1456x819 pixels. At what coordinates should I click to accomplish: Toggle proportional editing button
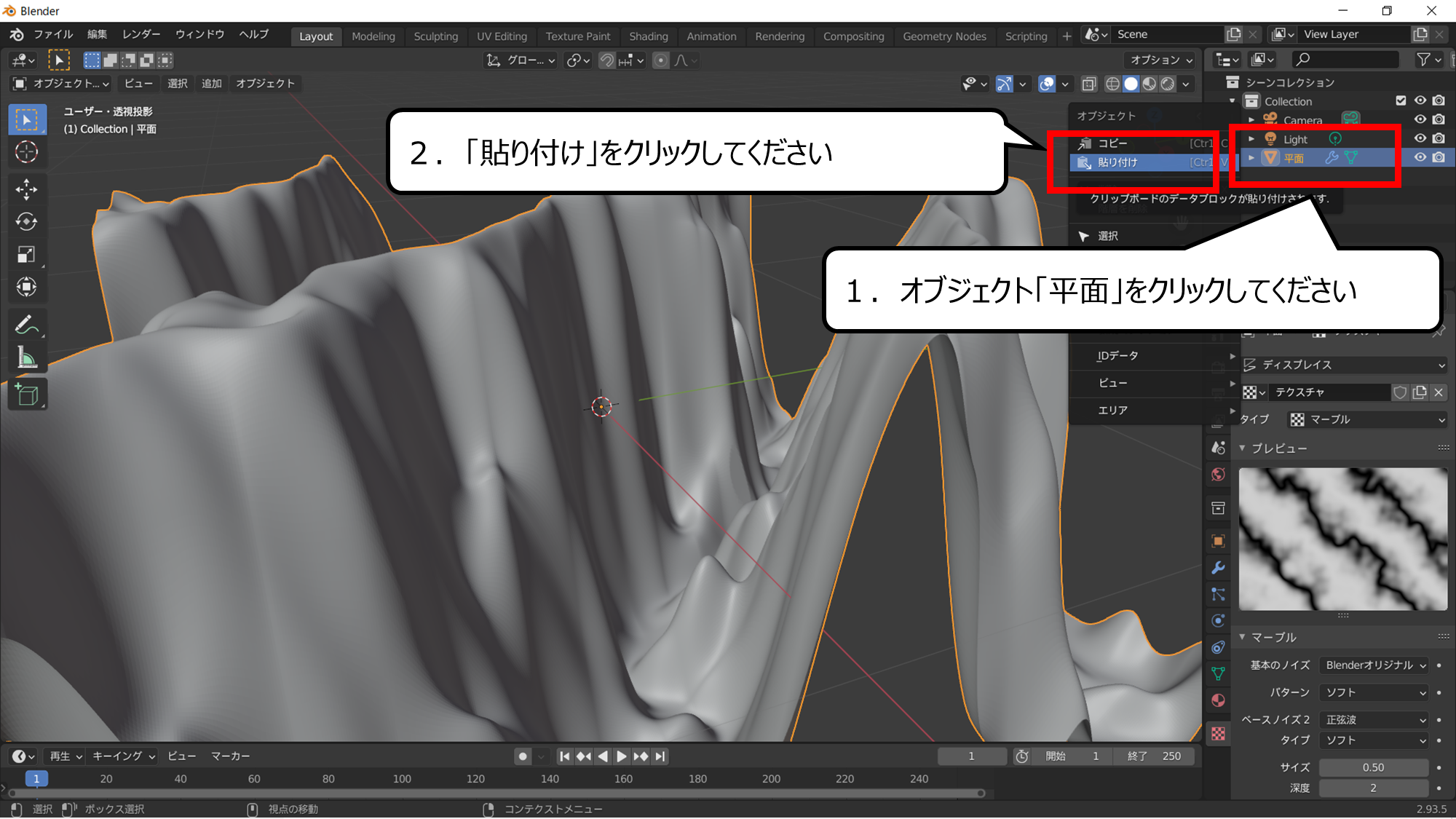pos(661,60)
